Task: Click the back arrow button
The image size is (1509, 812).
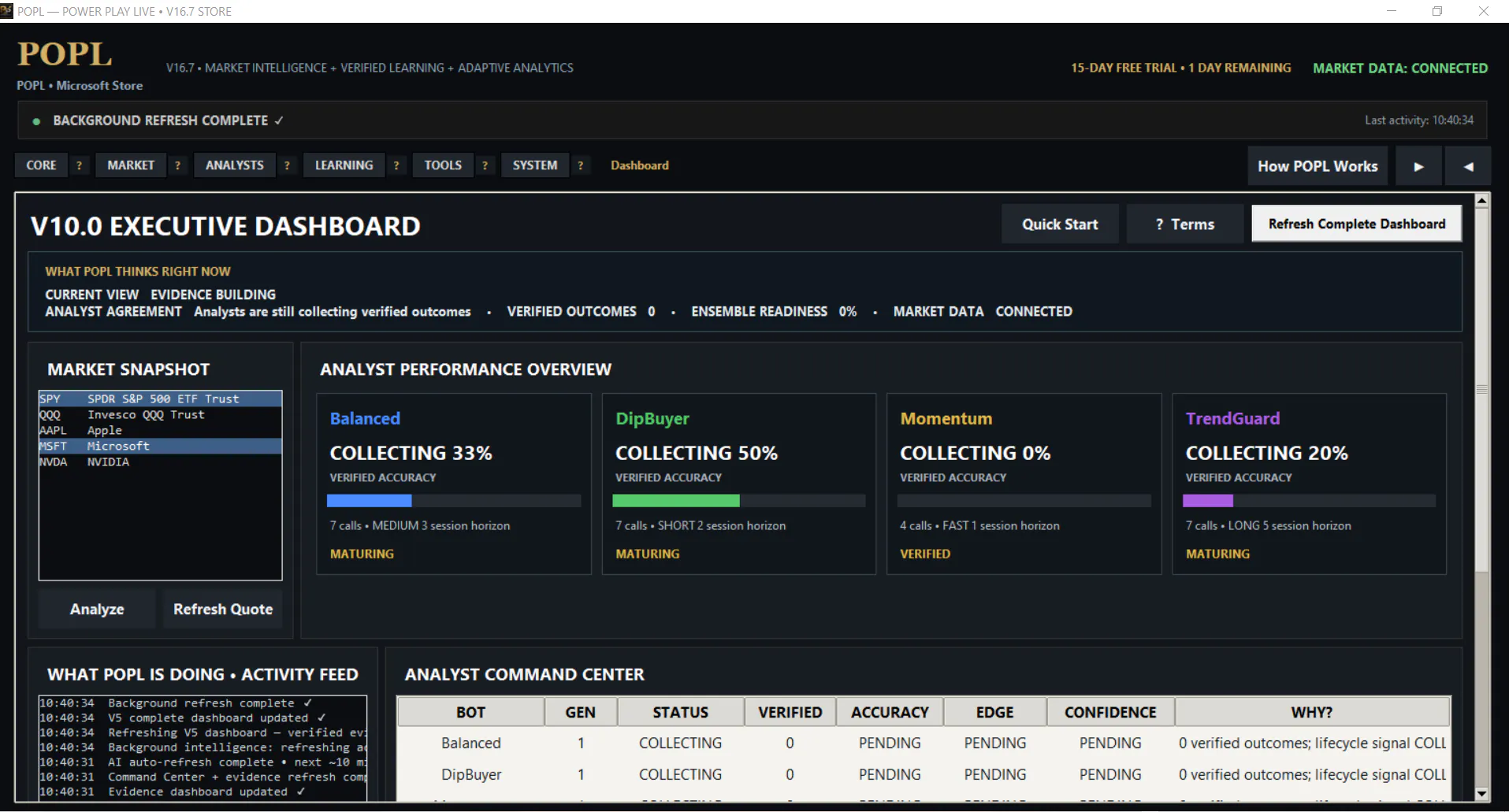Action: click(x=1468, y=166)
